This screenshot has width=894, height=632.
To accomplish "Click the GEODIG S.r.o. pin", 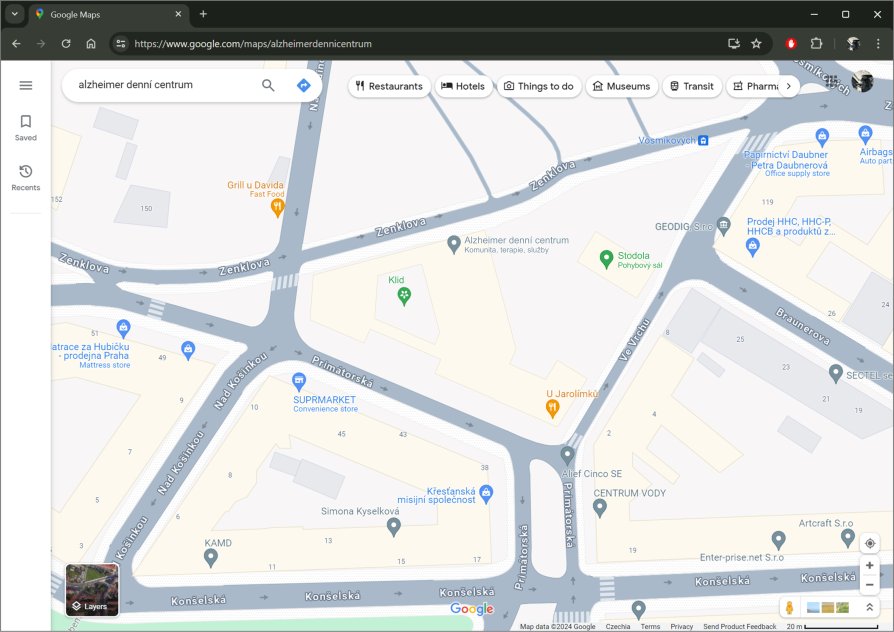I will tap(724, 226).
